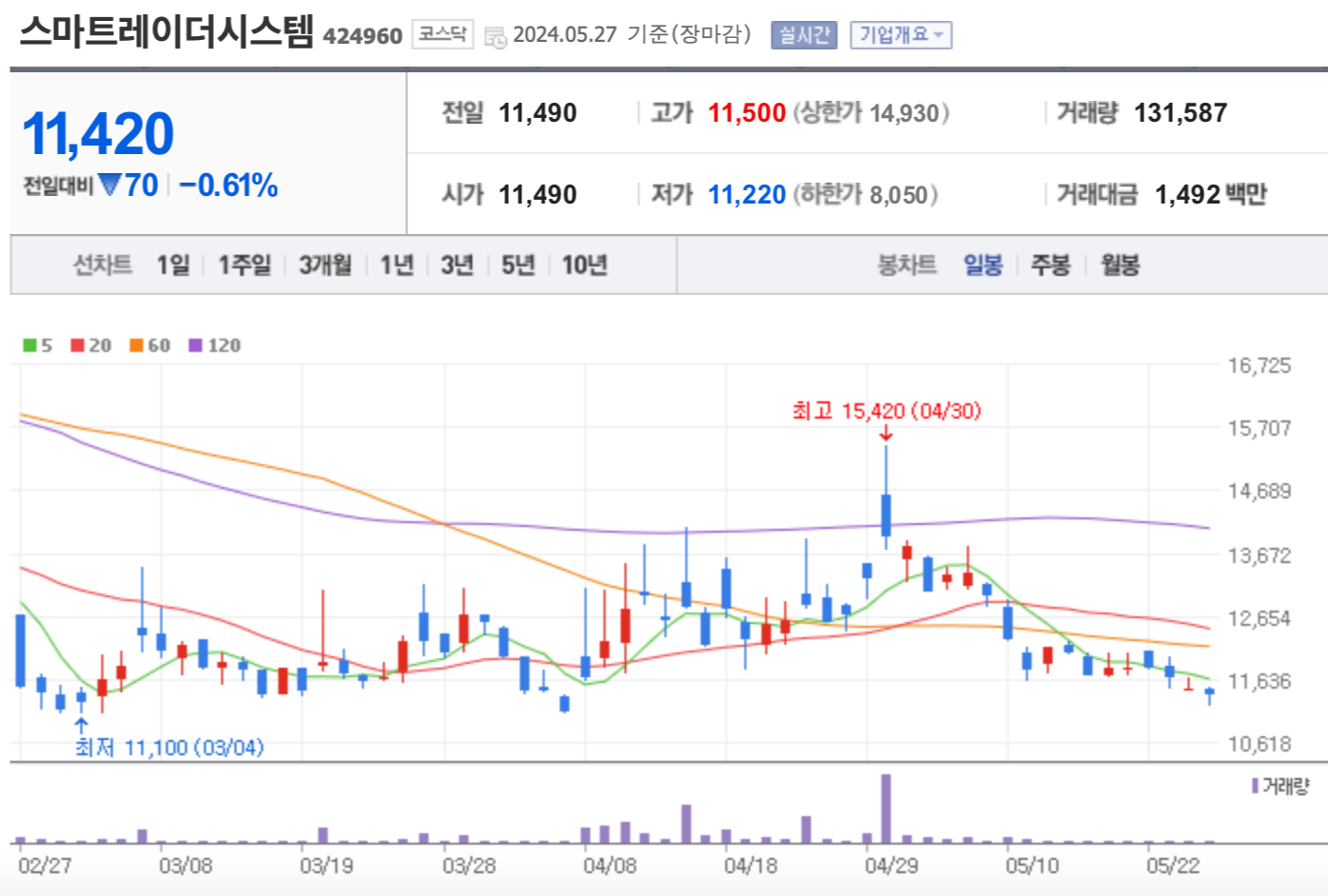Click the stock code 424960

pyautogui.click(x=362, y=36)
